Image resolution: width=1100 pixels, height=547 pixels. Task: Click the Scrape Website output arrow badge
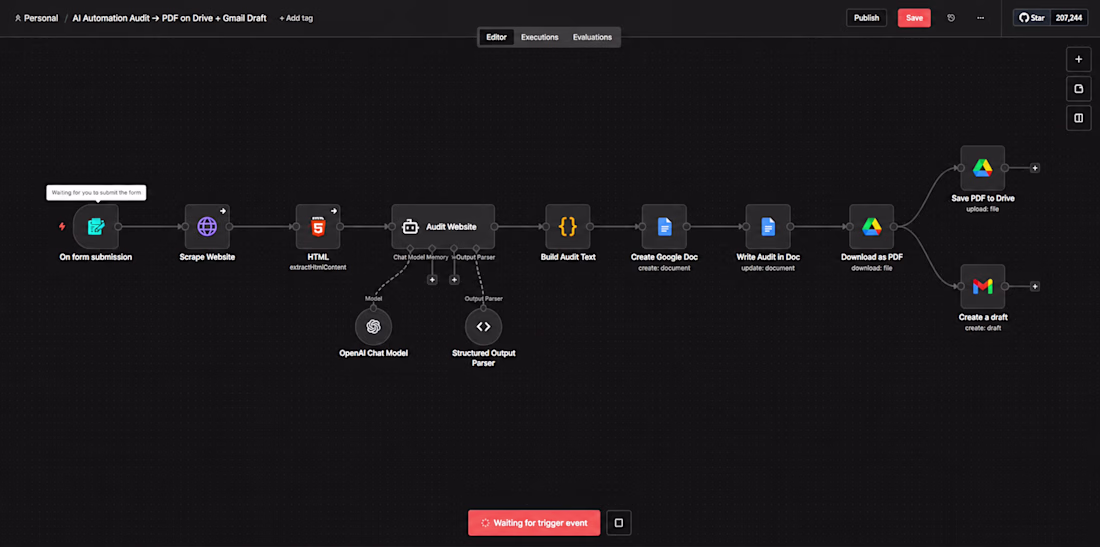click(222, 210)
